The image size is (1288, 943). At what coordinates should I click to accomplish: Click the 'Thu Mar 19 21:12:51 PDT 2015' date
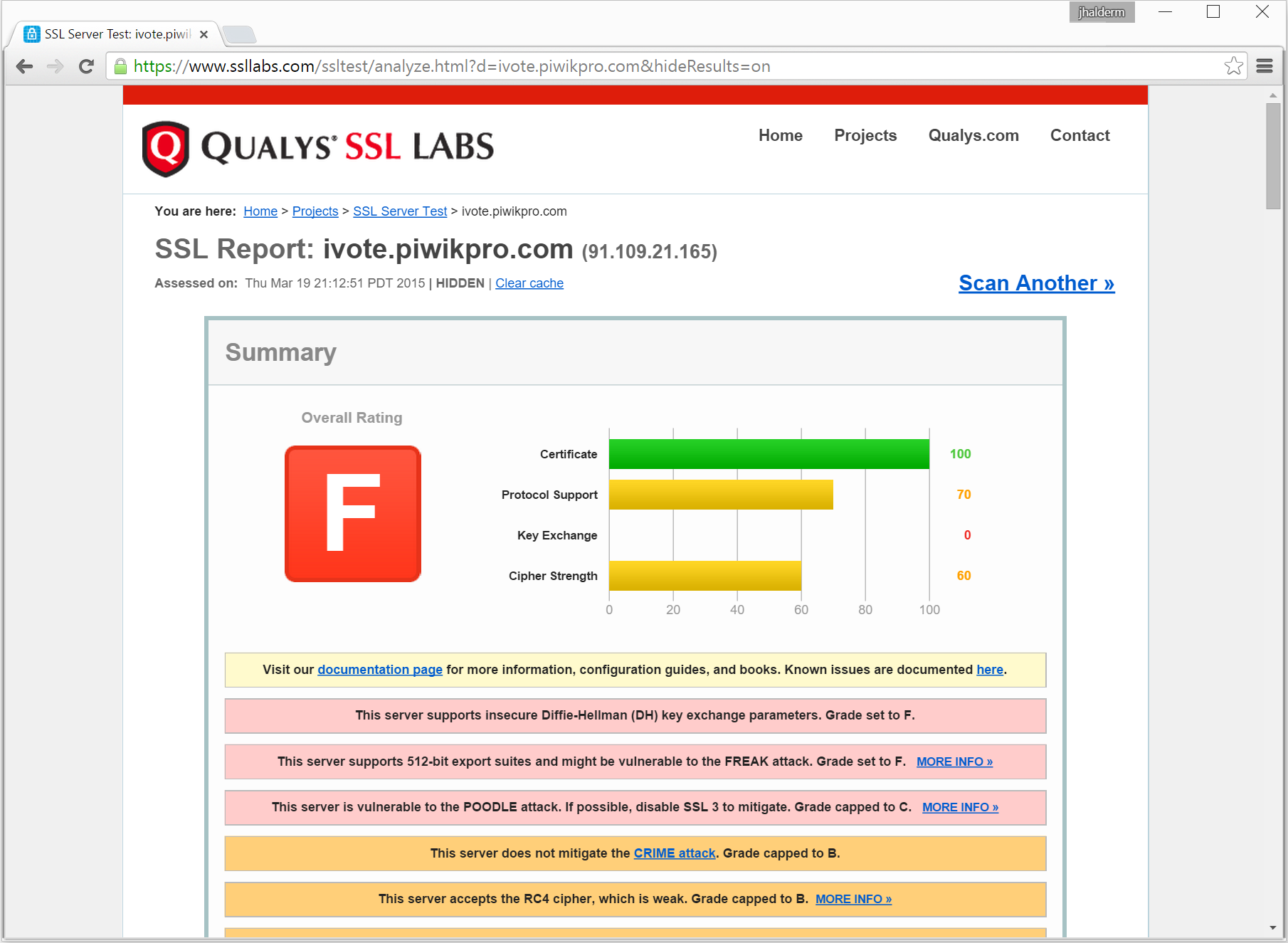[x=335, y=283]
